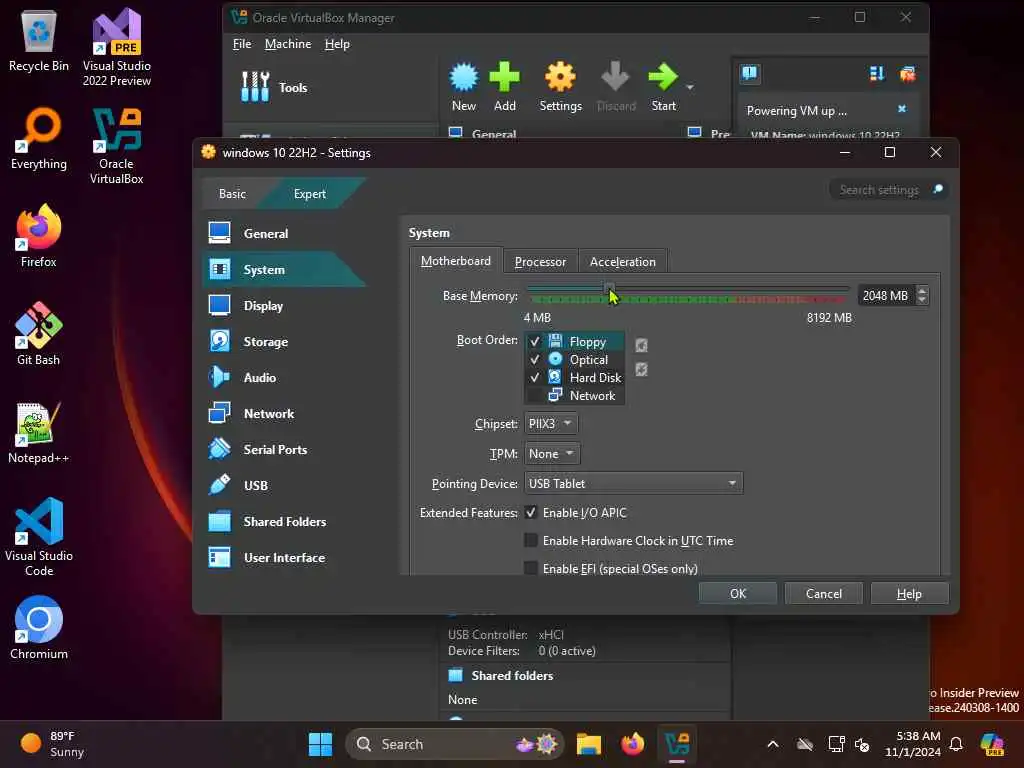Open Tools in VirtualBox Manager
Viewport: 1024px width, 768px height.
coord(274,87)
